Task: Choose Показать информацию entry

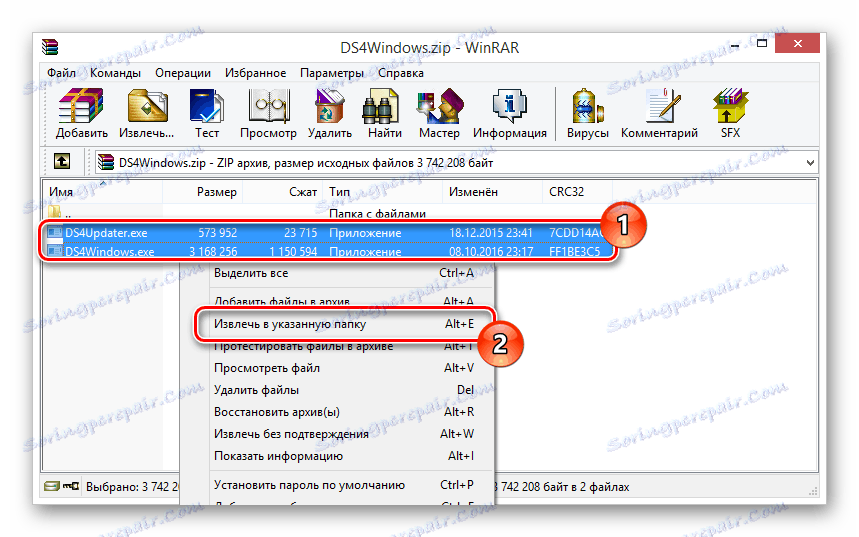Action: click(x=343, y=456)
